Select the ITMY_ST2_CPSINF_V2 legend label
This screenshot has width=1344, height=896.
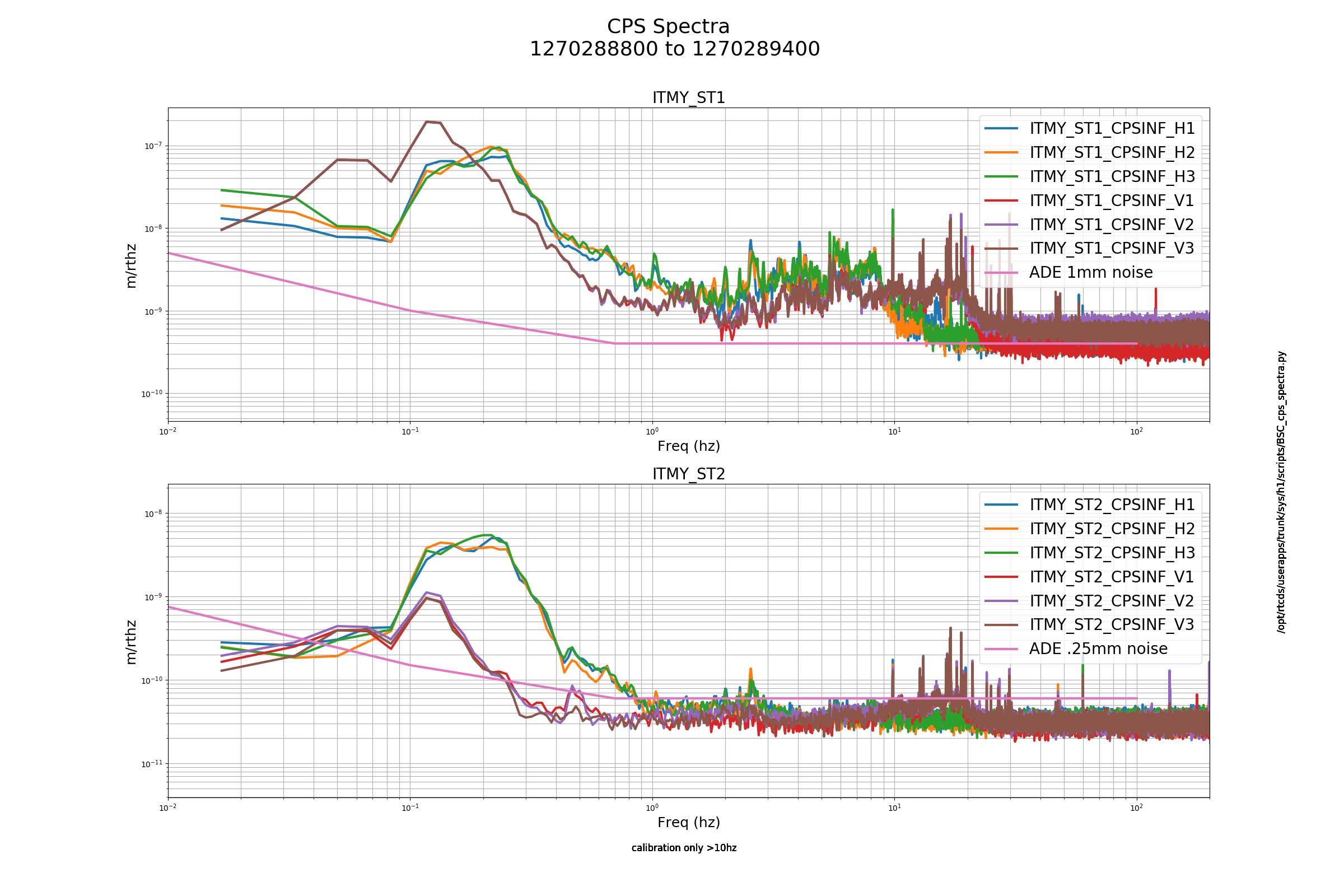(1112, 600)
